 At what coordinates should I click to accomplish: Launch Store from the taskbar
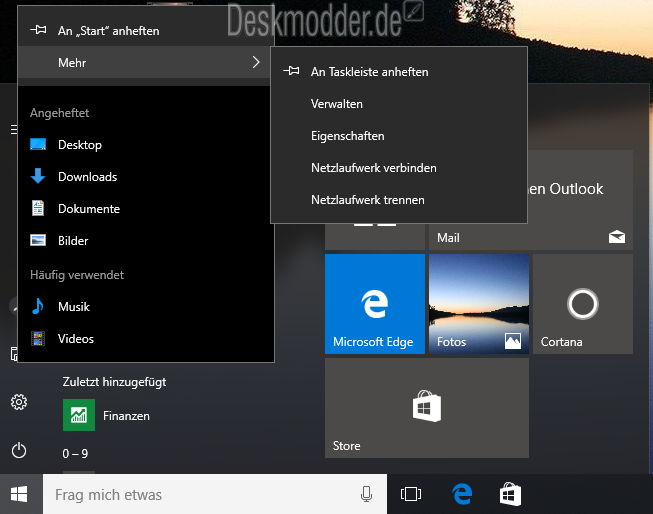[510, 494]
